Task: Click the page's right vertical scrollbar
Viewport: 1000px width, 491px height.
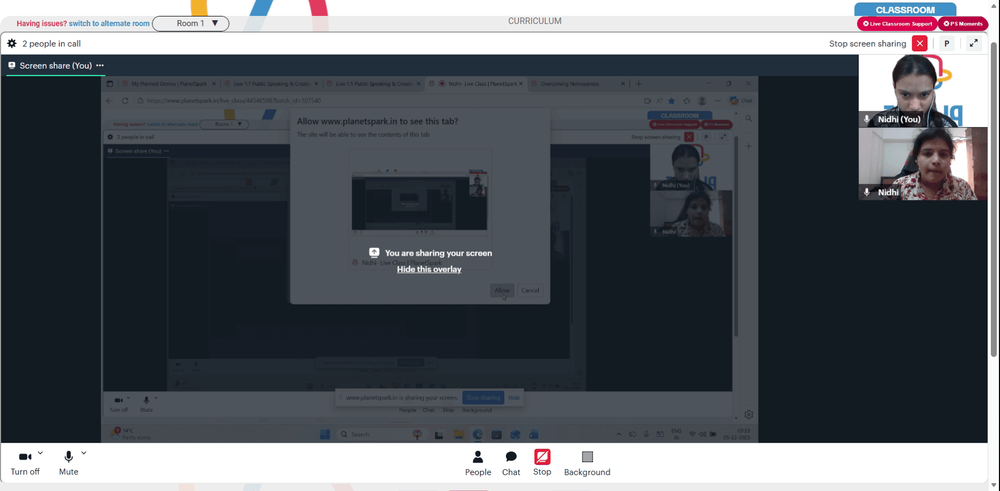Action: click(x=994, y=198)
